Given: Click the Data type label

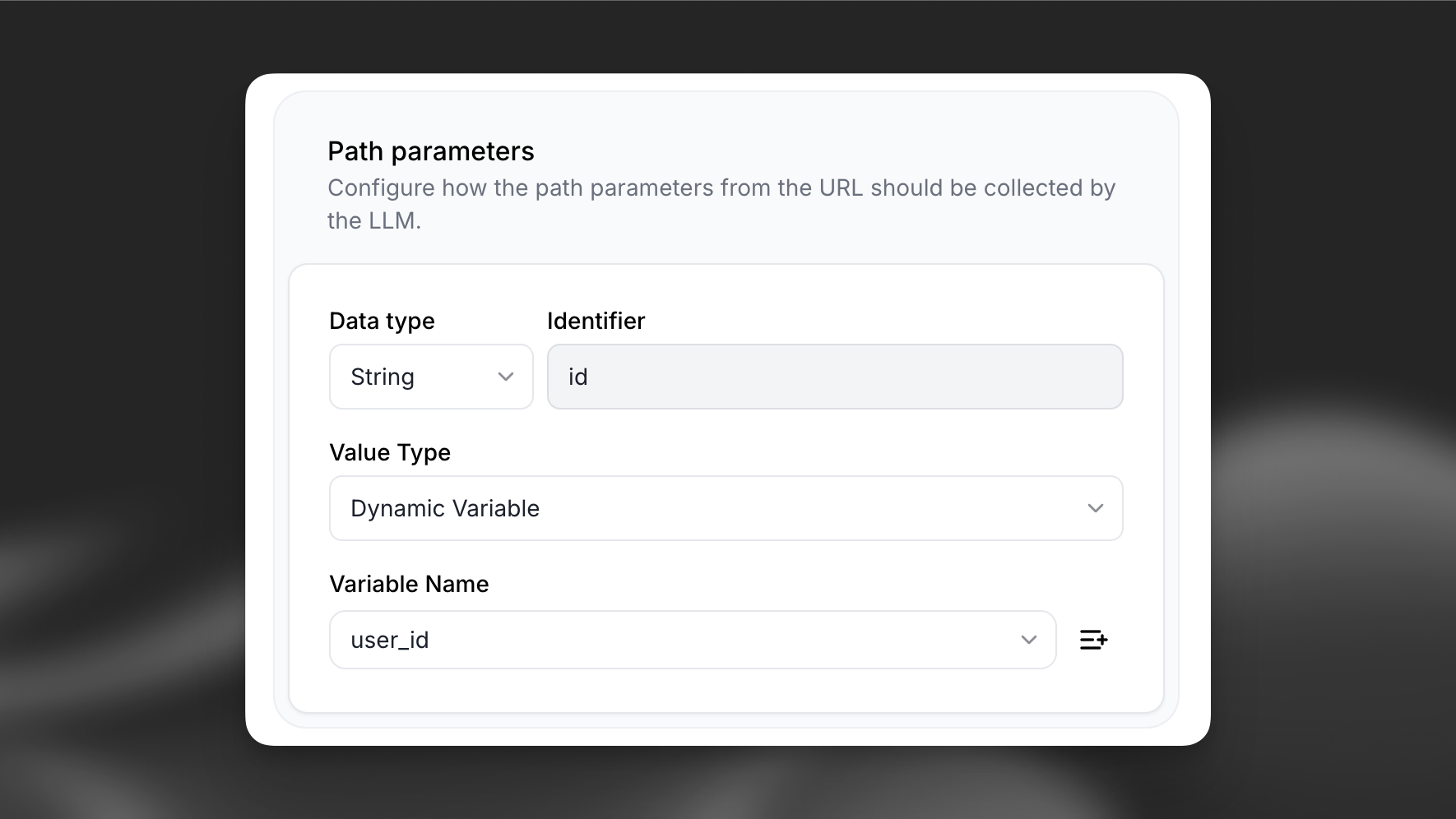Looking at the screenshot, I should (381, 321).
